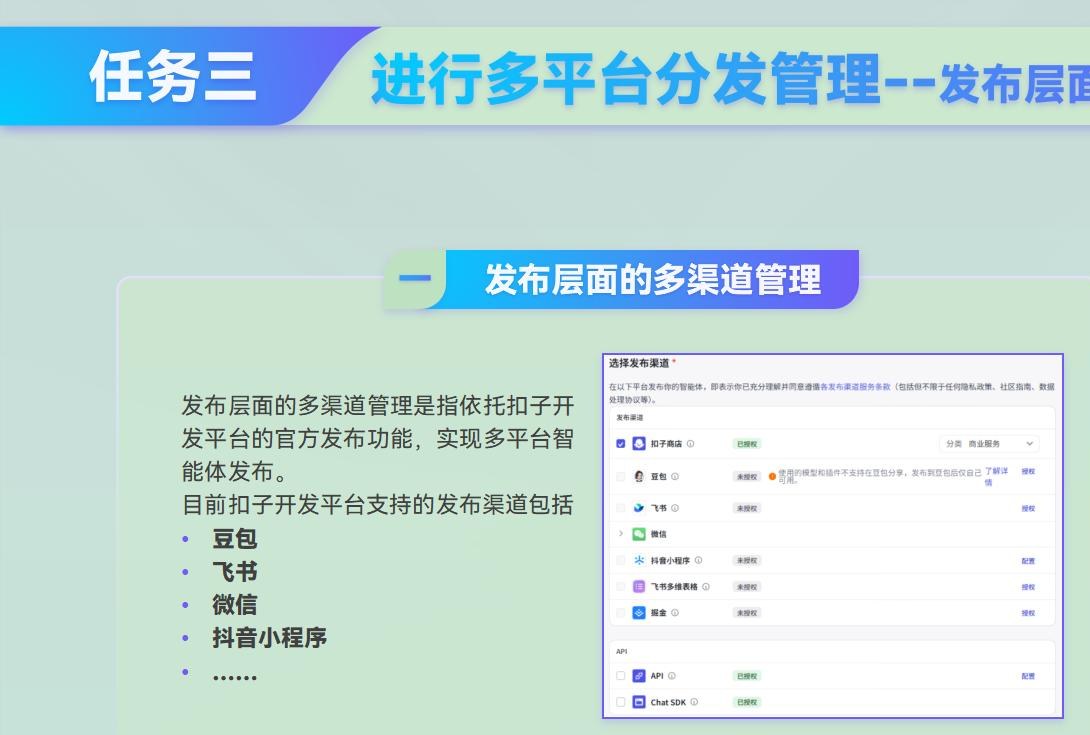Image resolution: width=1090 pixels, height=735 pixels.
Task: Enable the API checkbox
Action: (621, 676)
